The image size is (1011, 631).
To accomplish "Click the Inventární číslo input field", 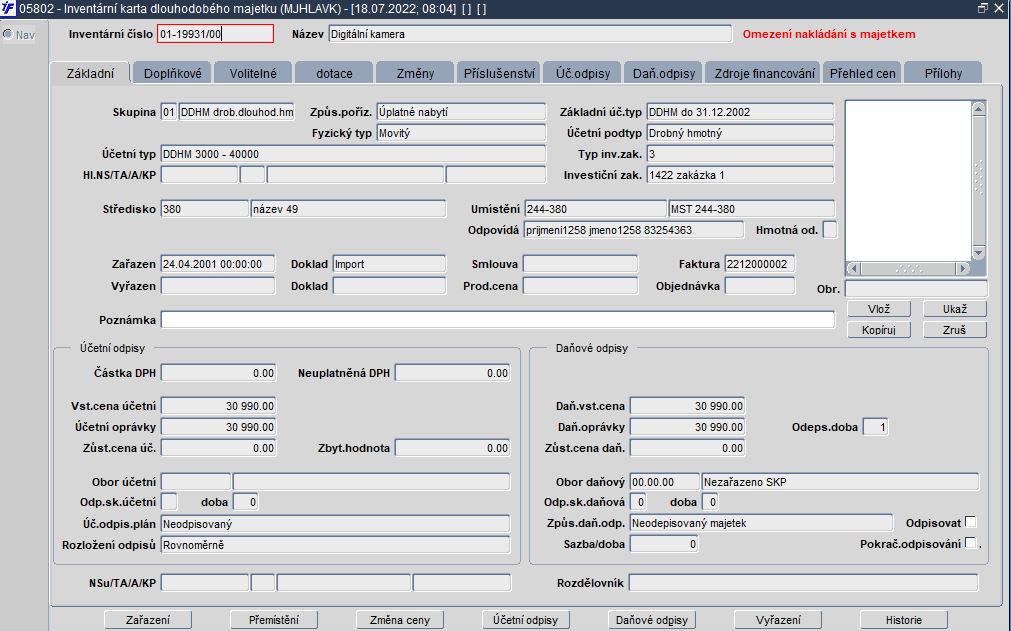I will pos(215,34).
